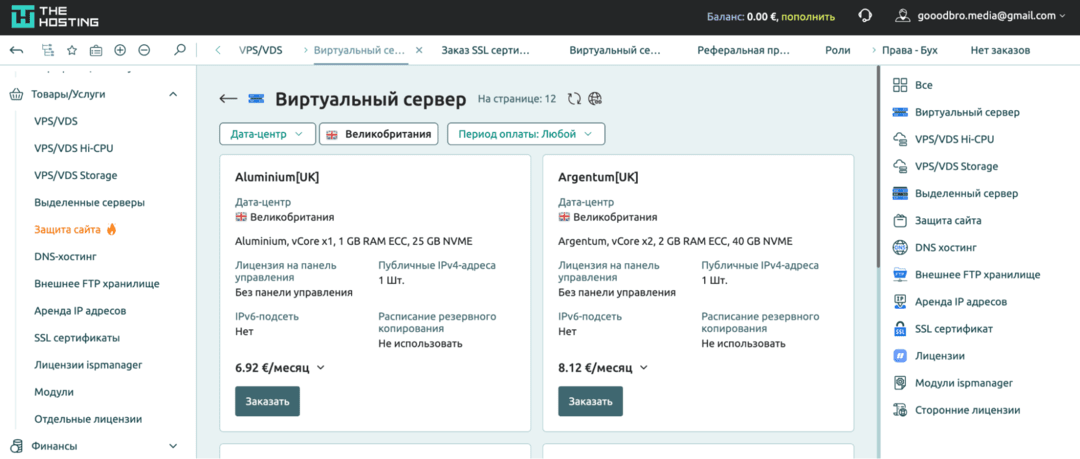Click globe icon near page title
This screenshot has width=1080, height=459.
pos(595,99)
